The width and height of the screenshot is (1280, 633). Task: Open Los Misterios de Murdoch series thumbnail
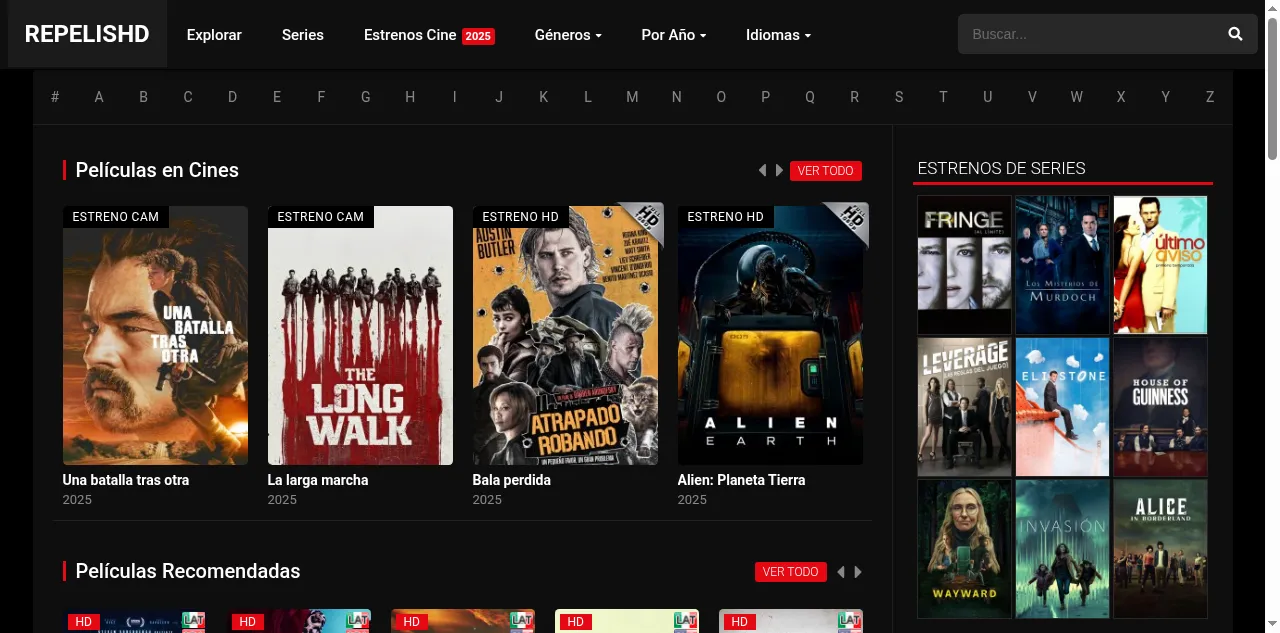pyautogui.click(x=1062, y=265)
